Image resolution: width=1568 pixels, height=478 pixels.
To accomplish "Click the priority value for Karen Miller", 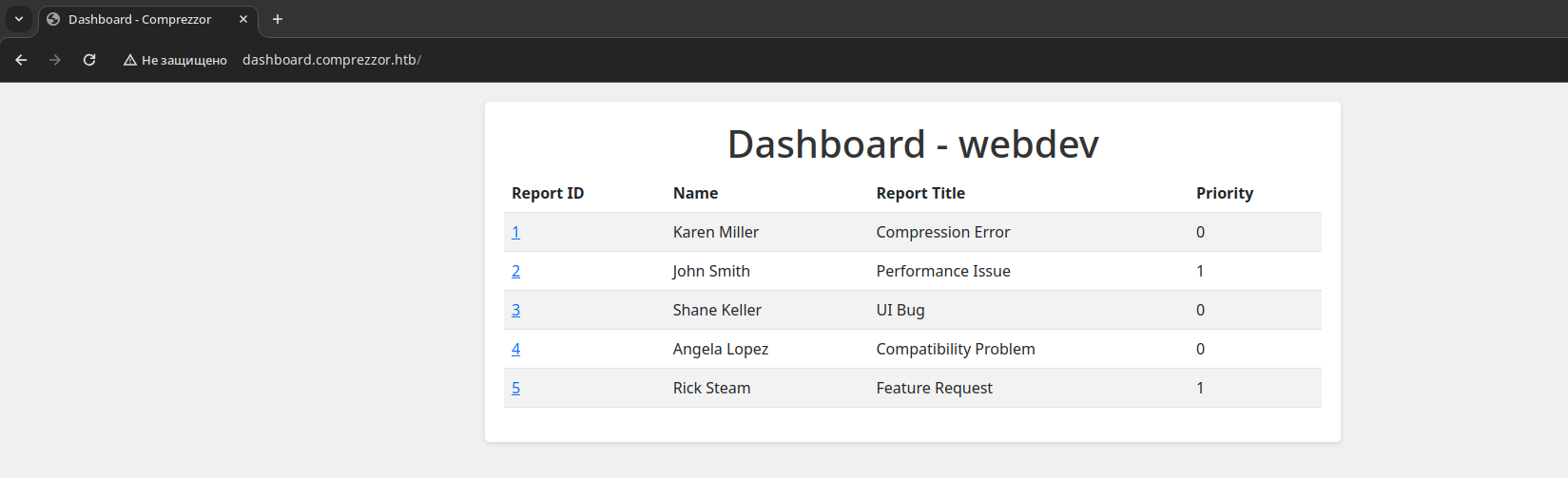I will pyautogui.click(x=1200, y=232).
